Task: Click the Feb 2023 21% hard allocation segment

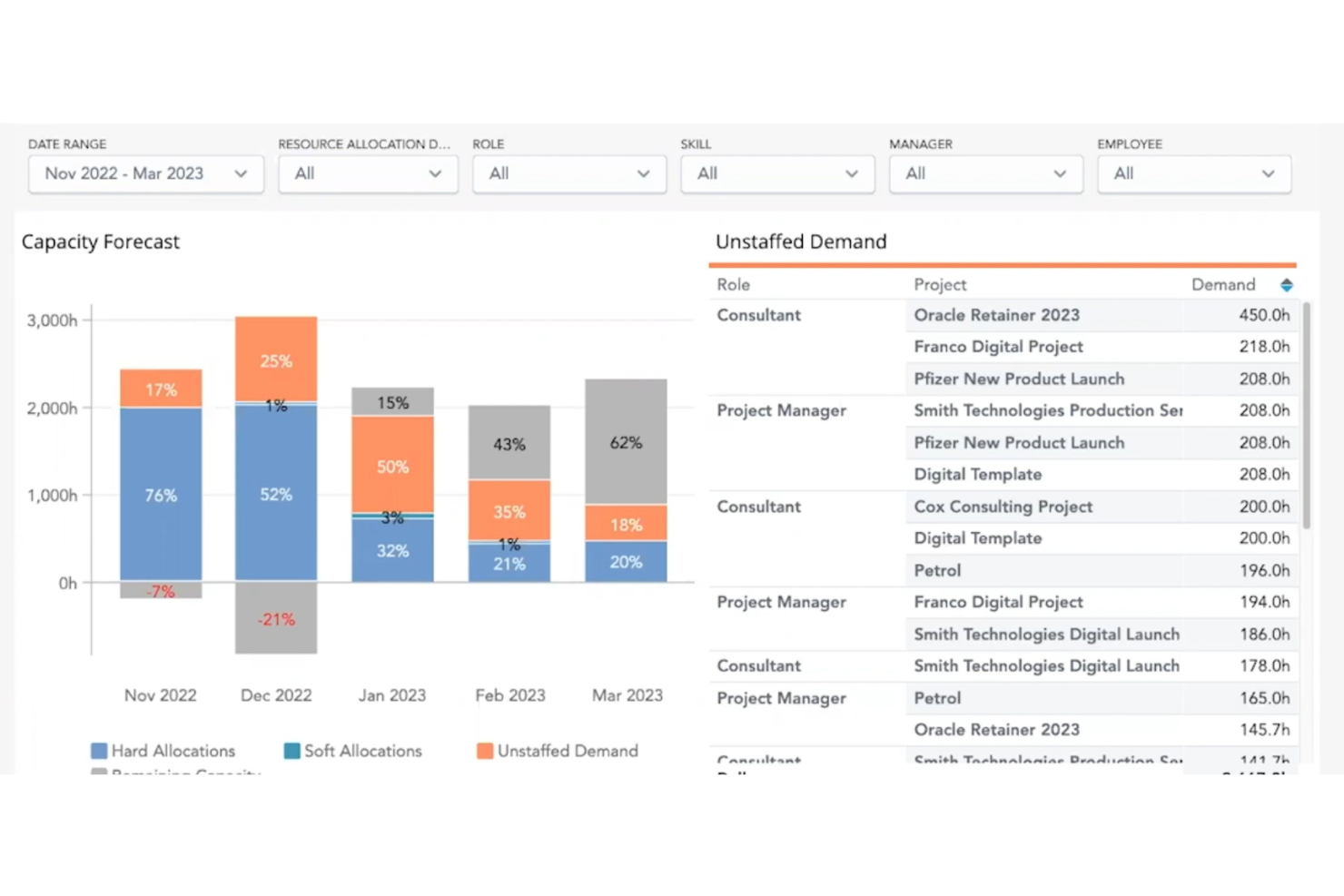Action: click(x=509, y=563)
